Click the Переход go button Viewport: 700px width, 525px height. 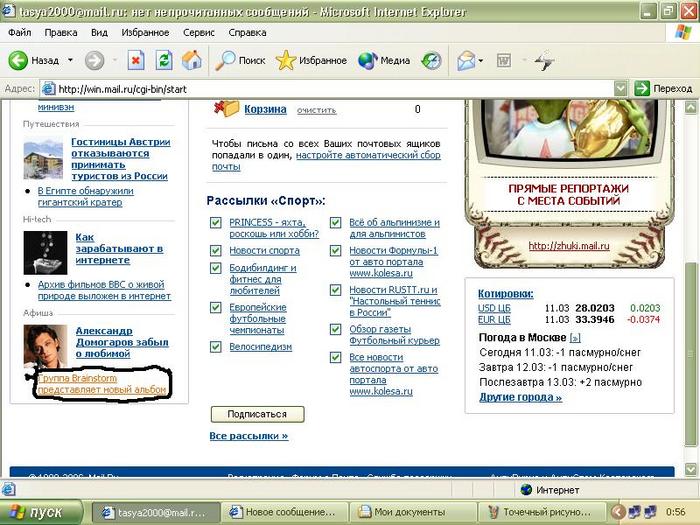pyautogui.click(x=663, y=88)
